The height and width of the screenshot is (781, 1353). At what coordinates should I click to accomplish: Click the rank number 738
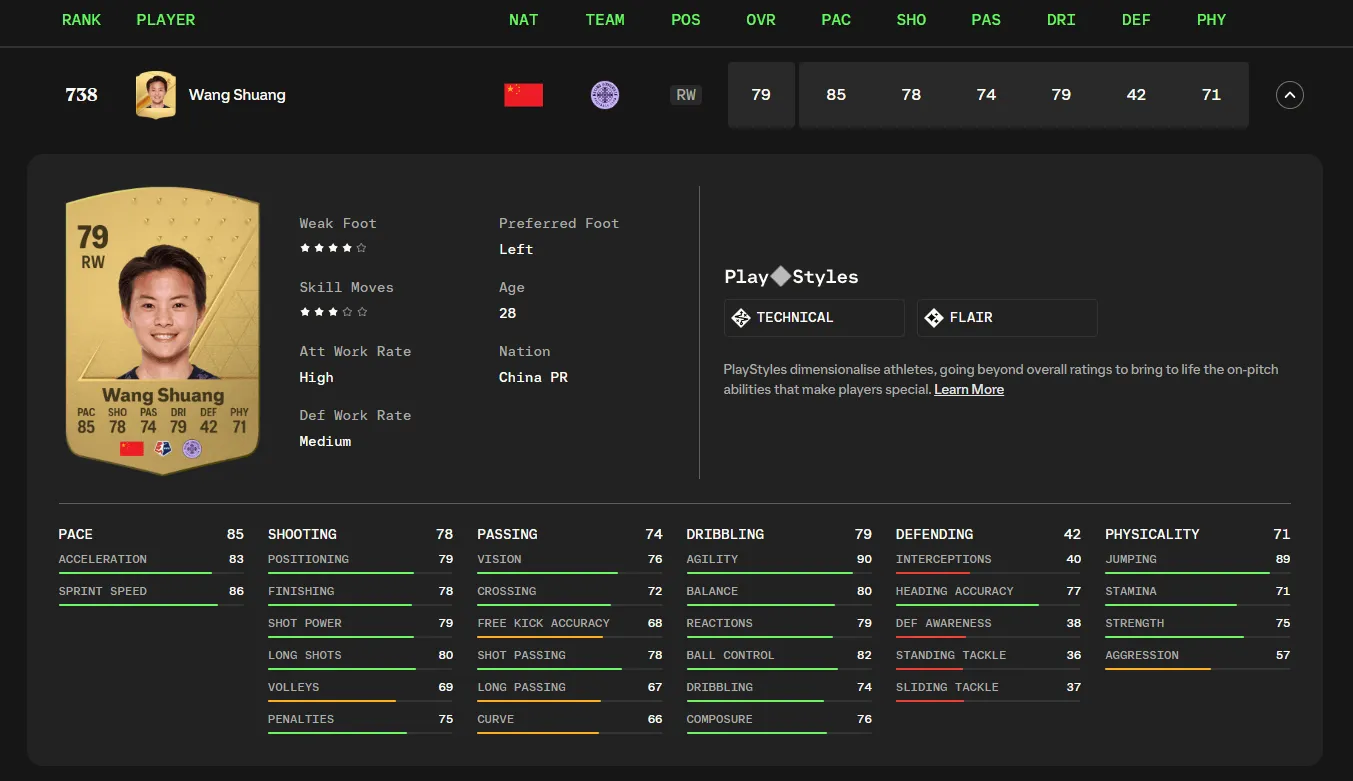point(82,95)
